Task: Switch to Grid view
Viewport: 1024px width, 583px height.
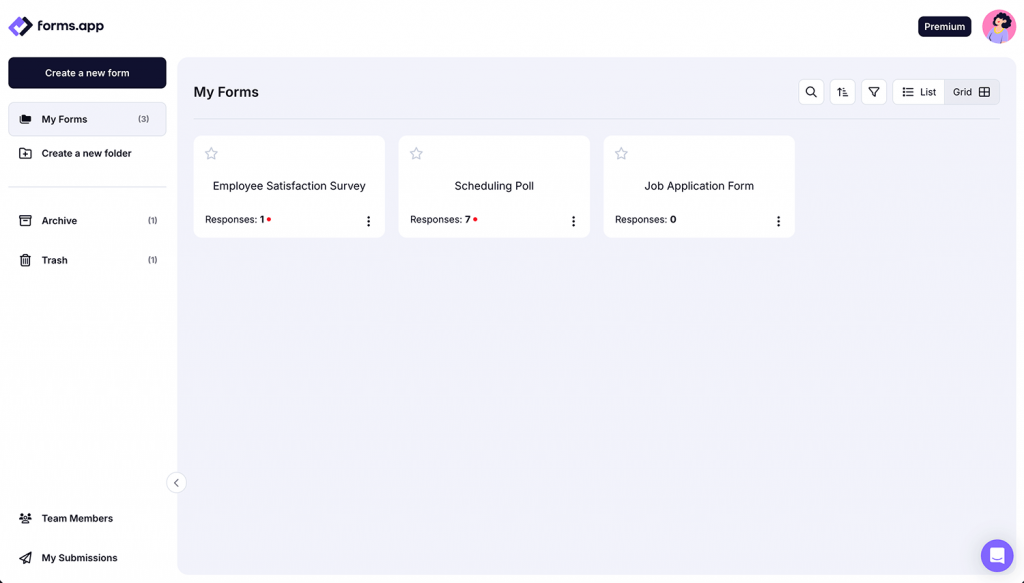Action: click(971, 91)
